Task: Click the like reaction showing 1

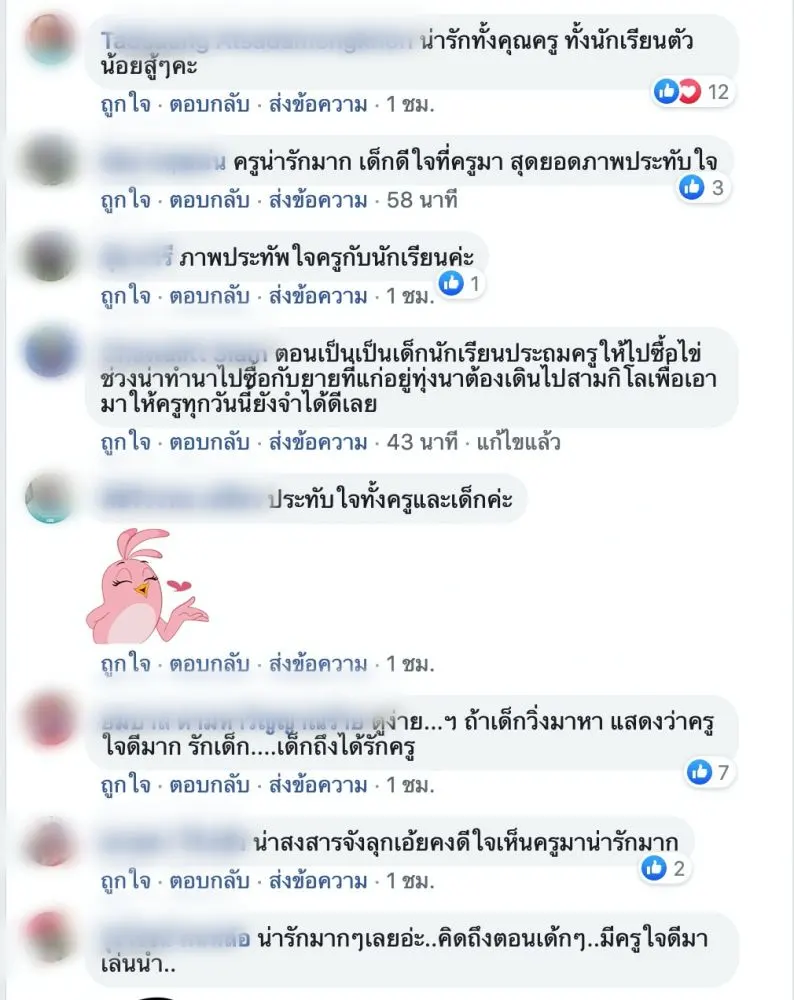Action: [x=452, y=283]
